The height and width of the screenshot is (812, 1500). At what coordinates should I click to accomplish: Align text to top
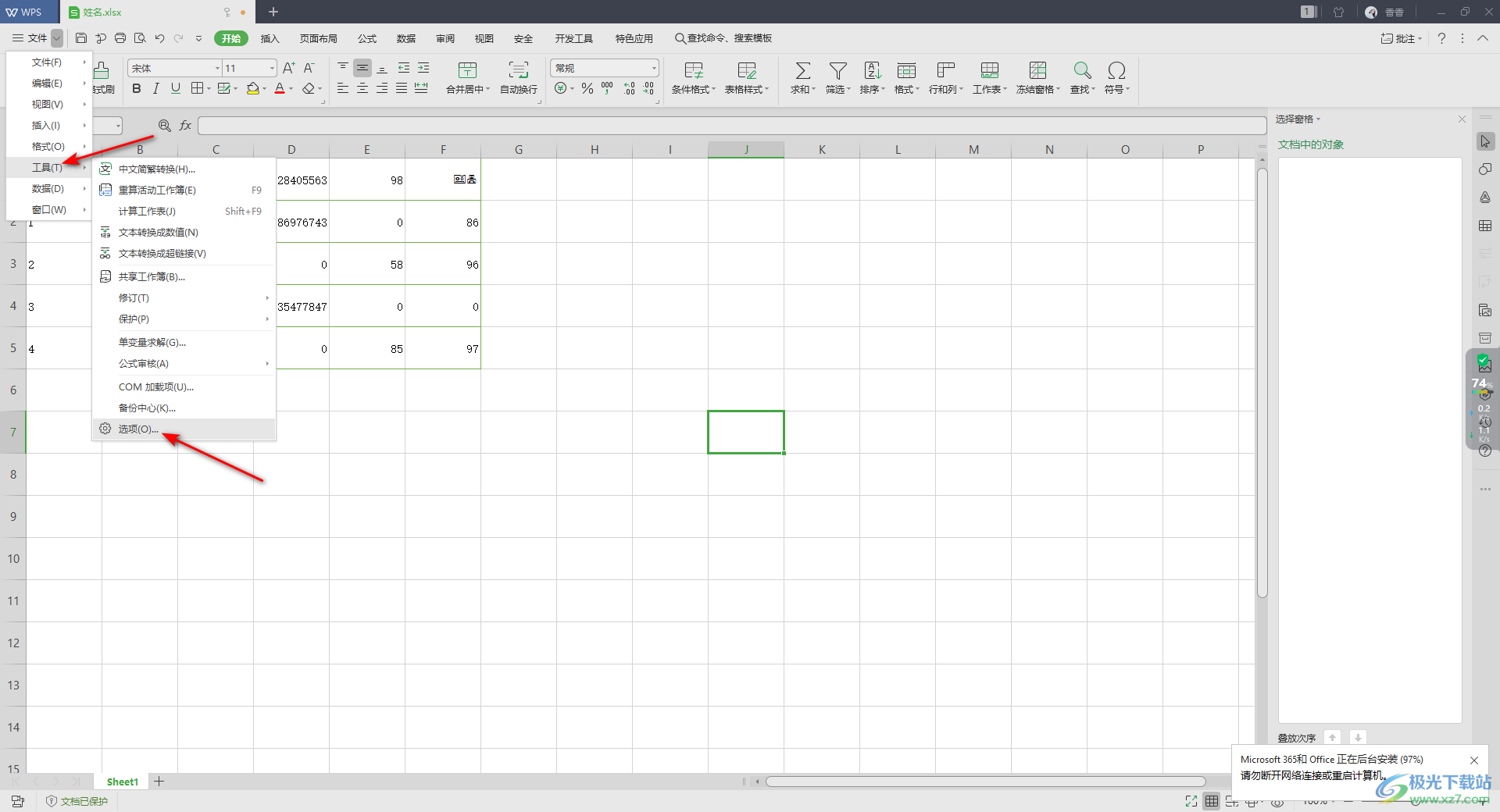point(343,68)
